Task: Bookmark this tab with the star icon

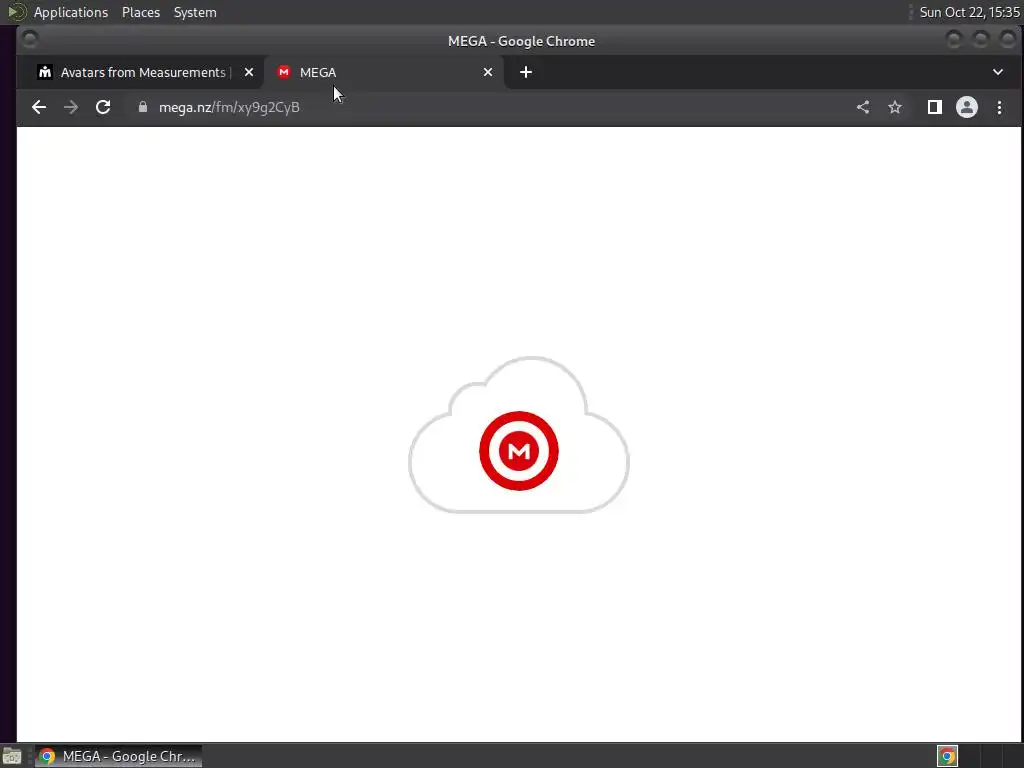Action: [895, 107]
